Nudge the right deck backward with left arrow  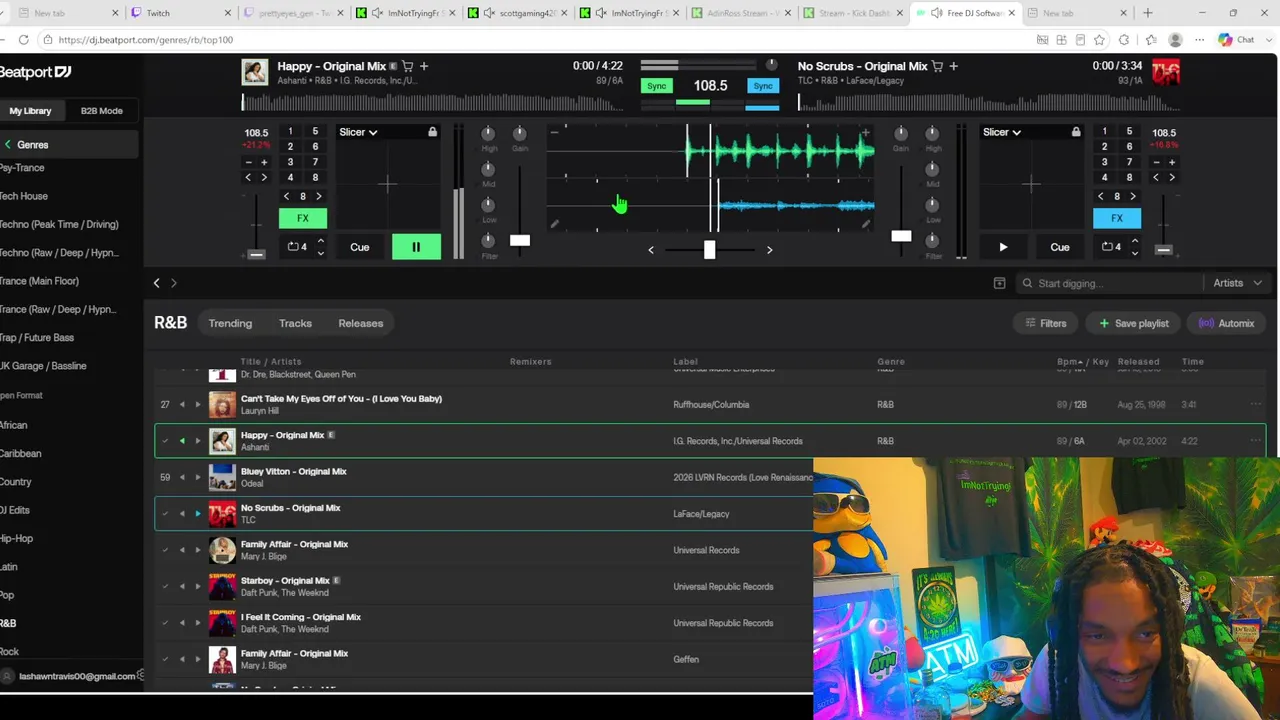1156,178
